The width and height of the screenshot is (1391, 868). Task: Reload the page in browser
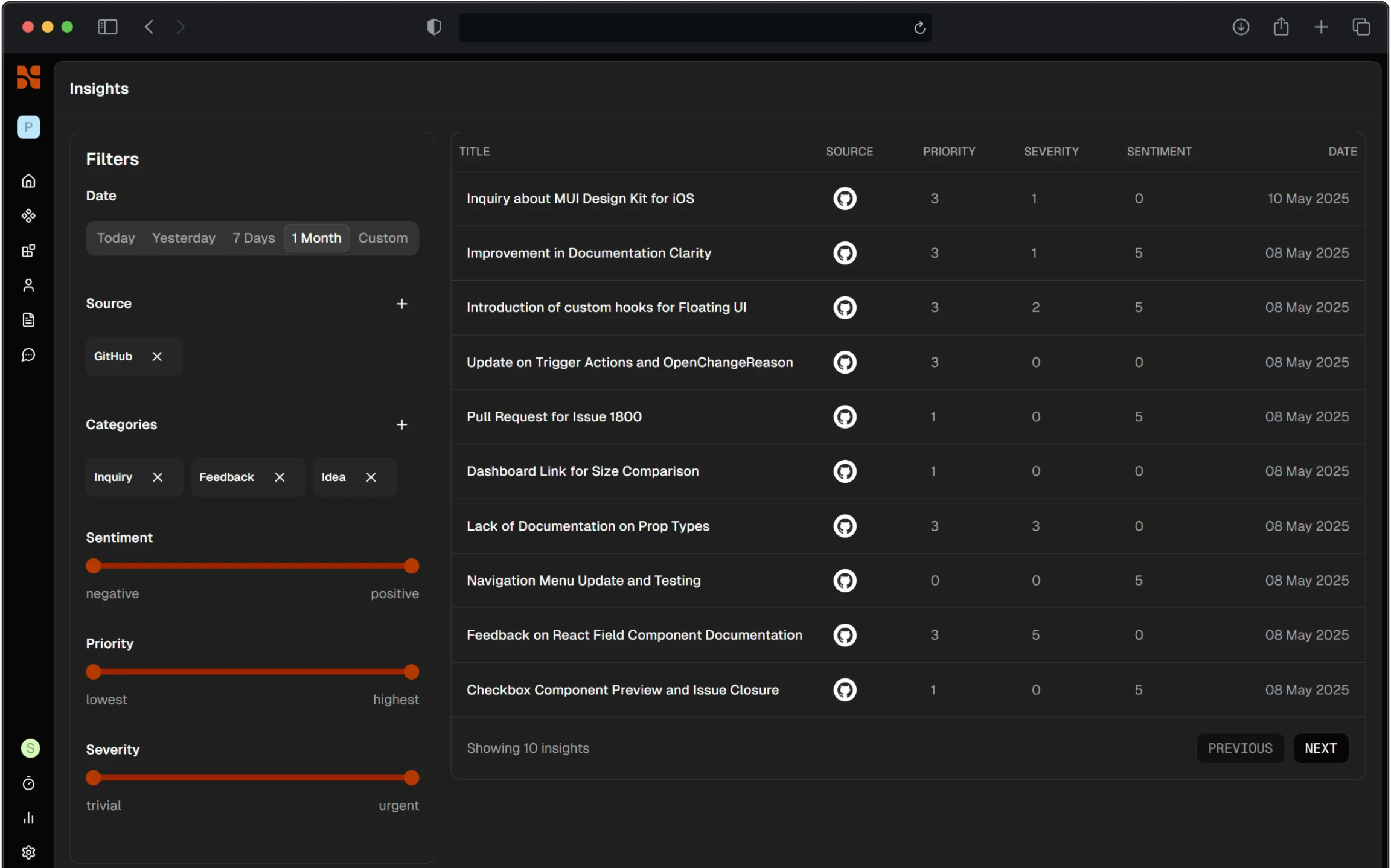coord(919,27)
